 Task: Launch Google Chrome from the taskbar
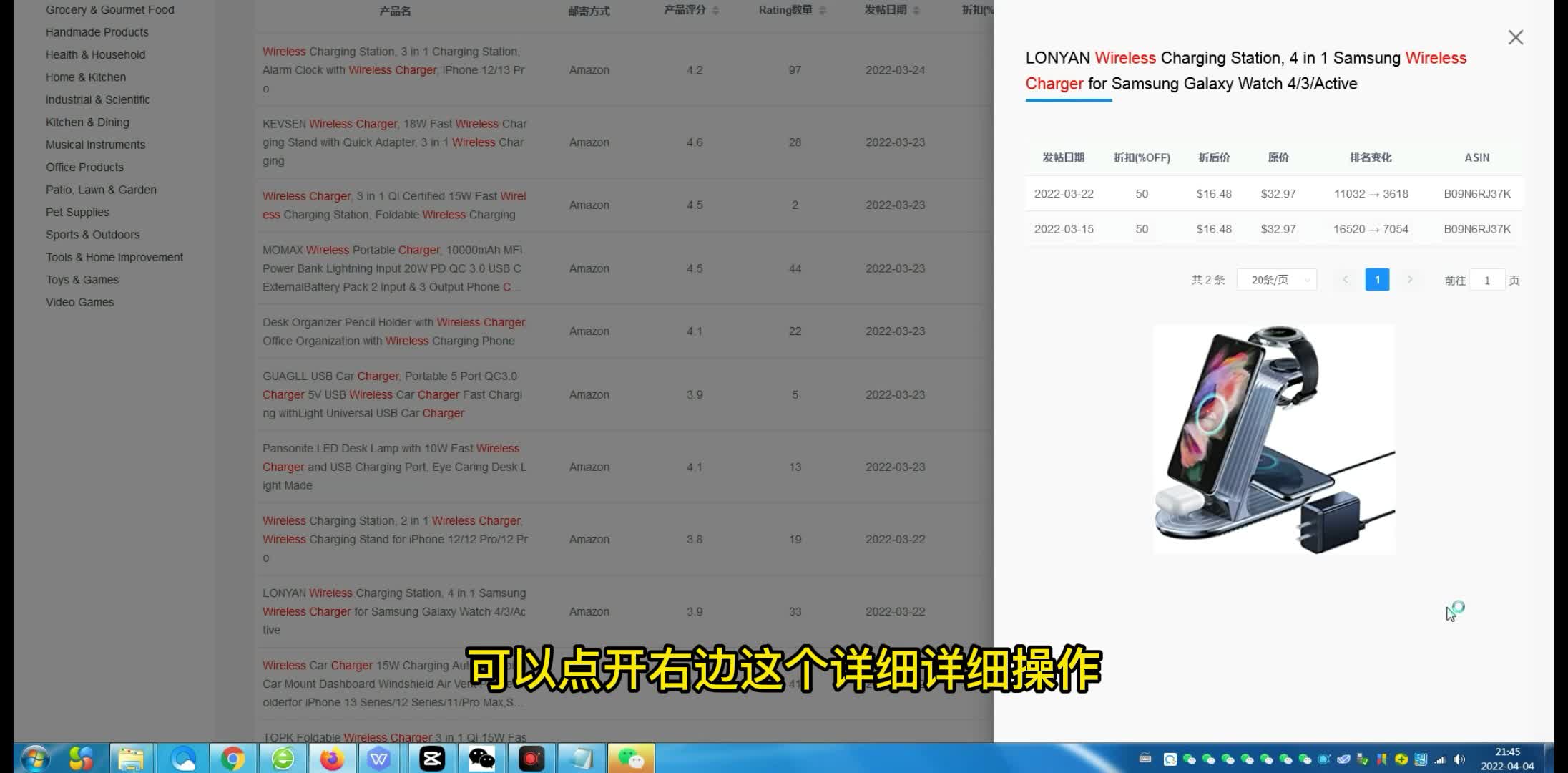click(232, 759)
